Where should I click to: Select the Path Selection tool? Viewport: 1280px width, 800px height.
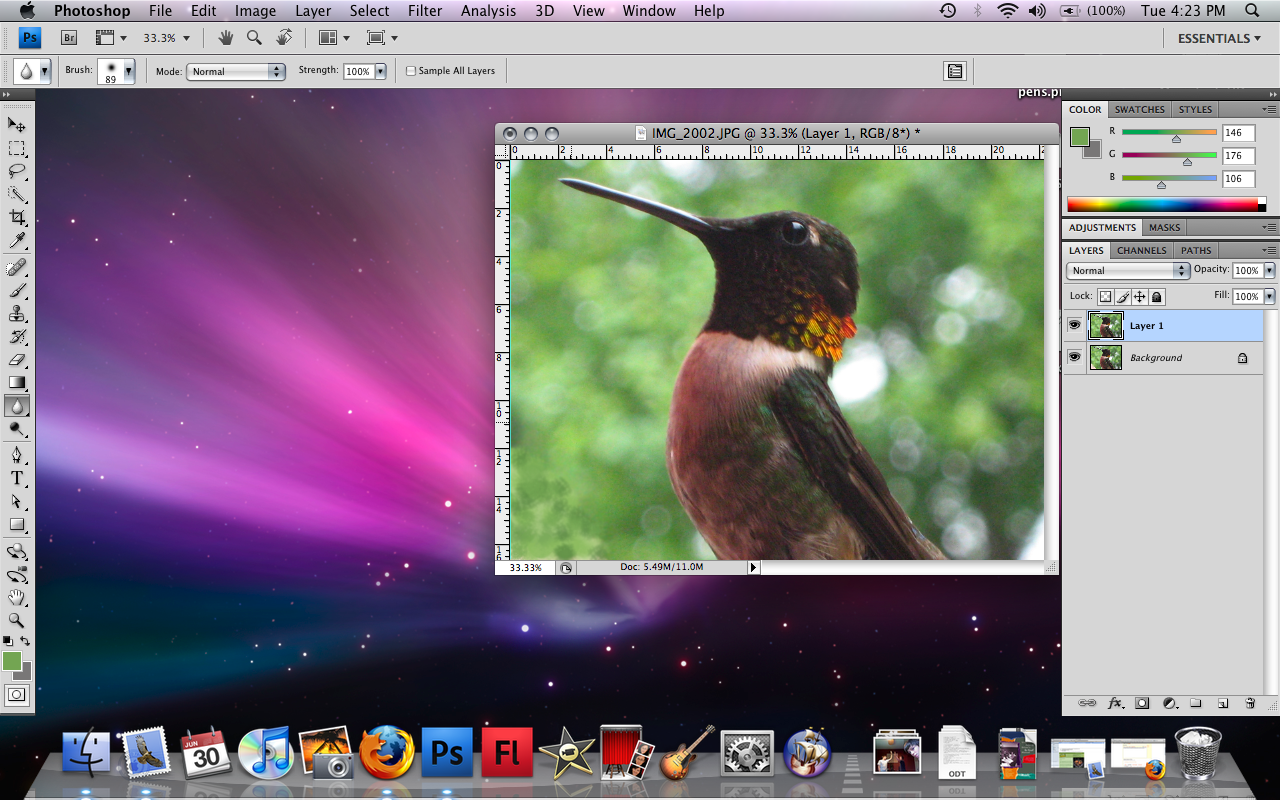click(x=17, y=501)
